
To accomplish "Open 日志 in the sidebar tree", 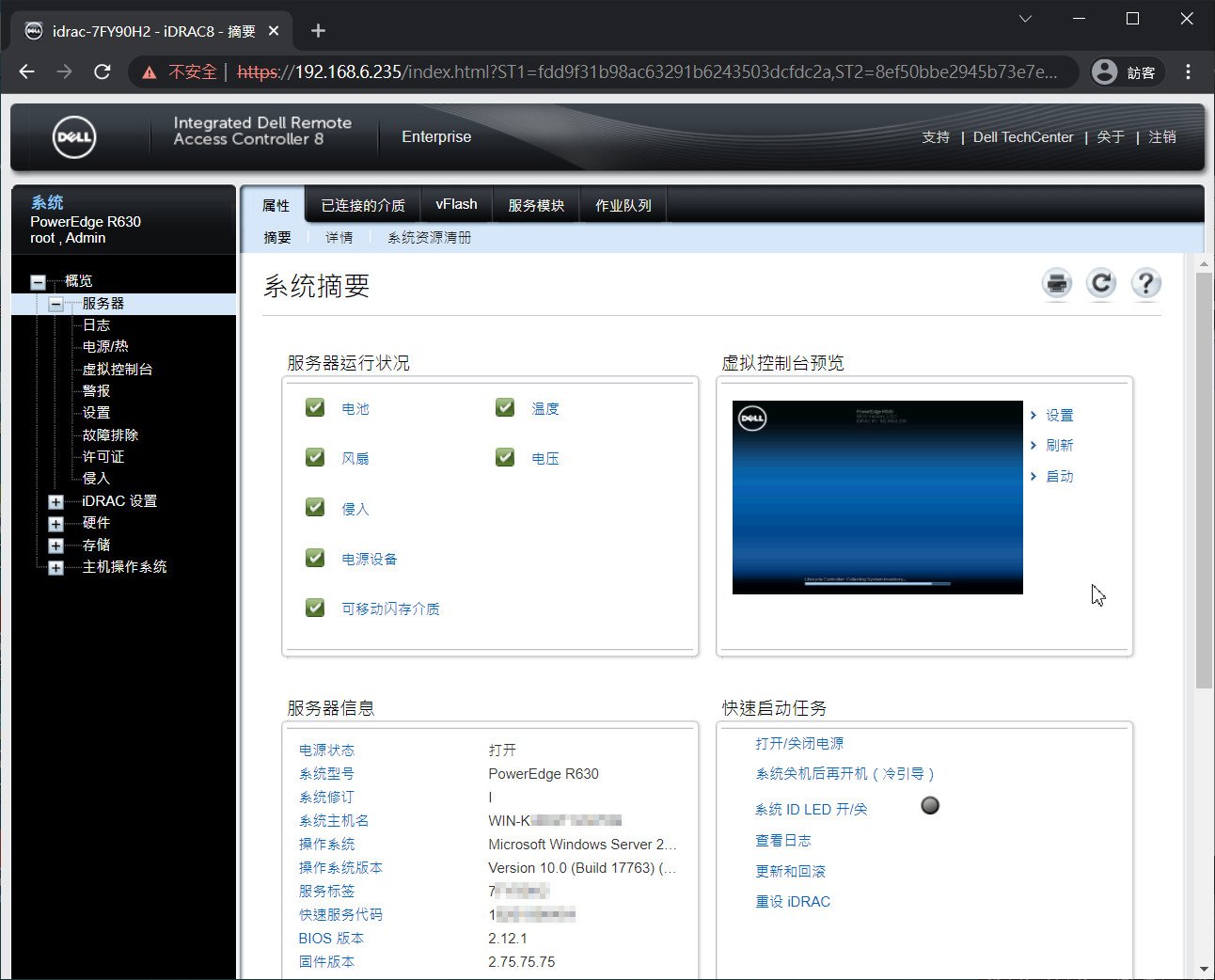I will pyautogui.click(x=96, y=325).
